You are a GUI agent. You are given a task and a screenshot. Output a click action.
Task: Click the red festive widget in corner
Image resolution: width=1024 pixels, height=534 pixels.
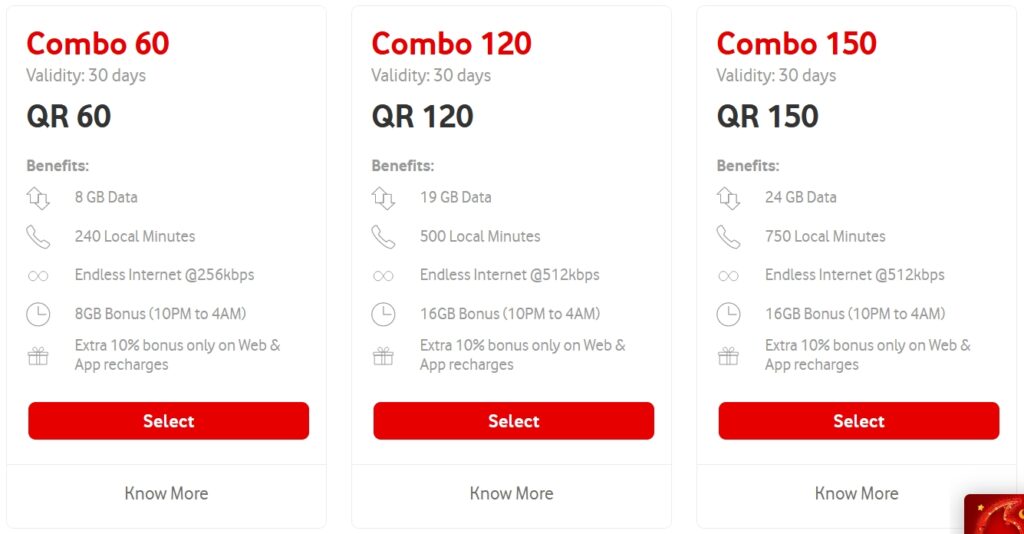tap(994, 515)
